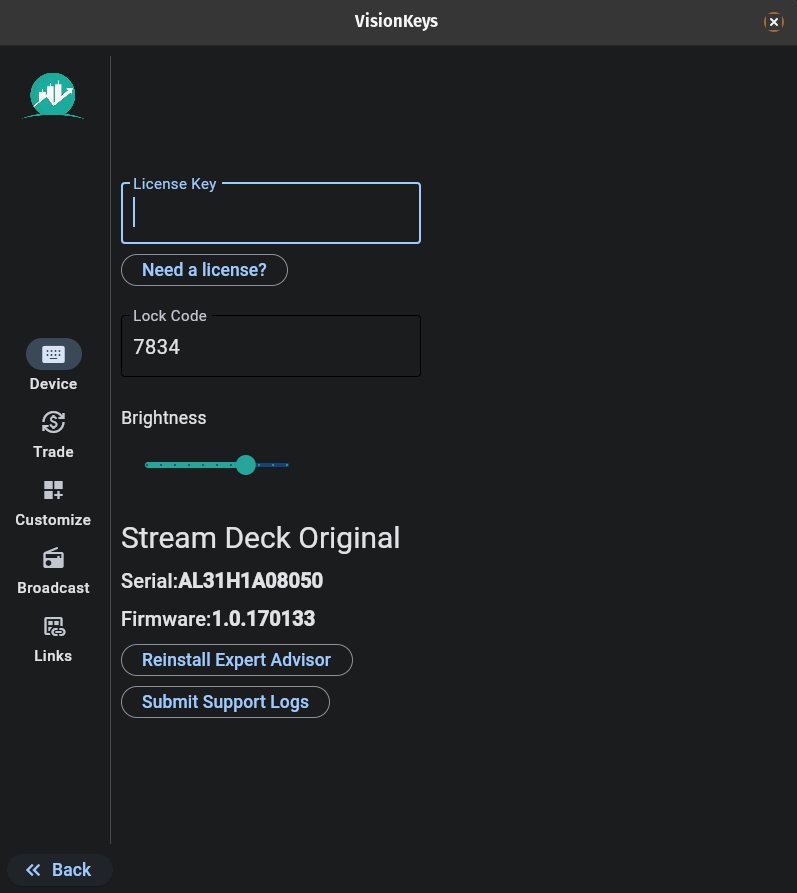Image resolution: width=797 pixels, height=893 pixels.
Task: Click Submit Support Logs button
Action: pyautogui.click(x=226, y=702)
